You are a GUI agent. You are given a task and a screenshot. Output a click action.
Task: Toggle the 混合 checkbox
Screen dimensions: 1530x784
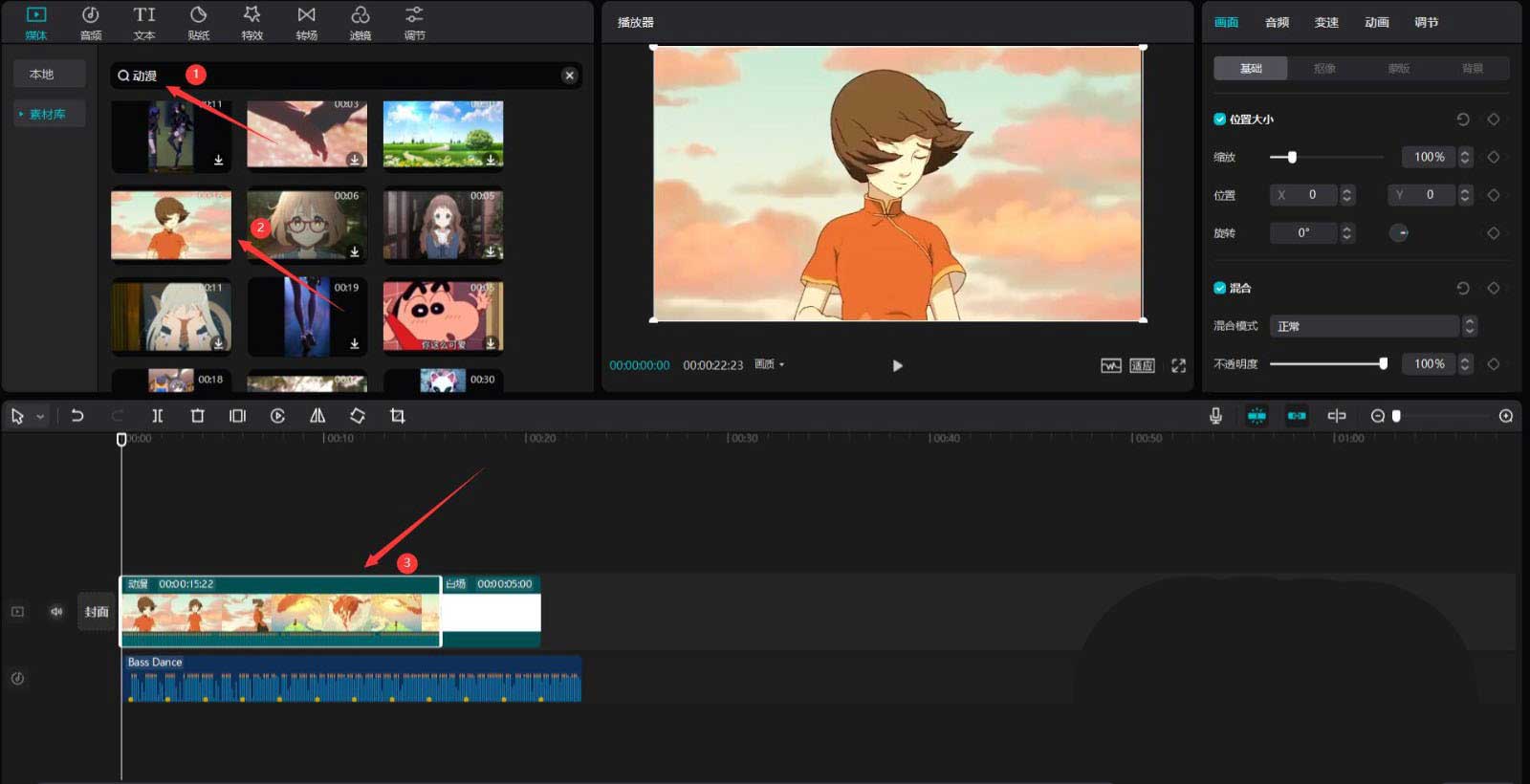click(x=1219, y=288)
